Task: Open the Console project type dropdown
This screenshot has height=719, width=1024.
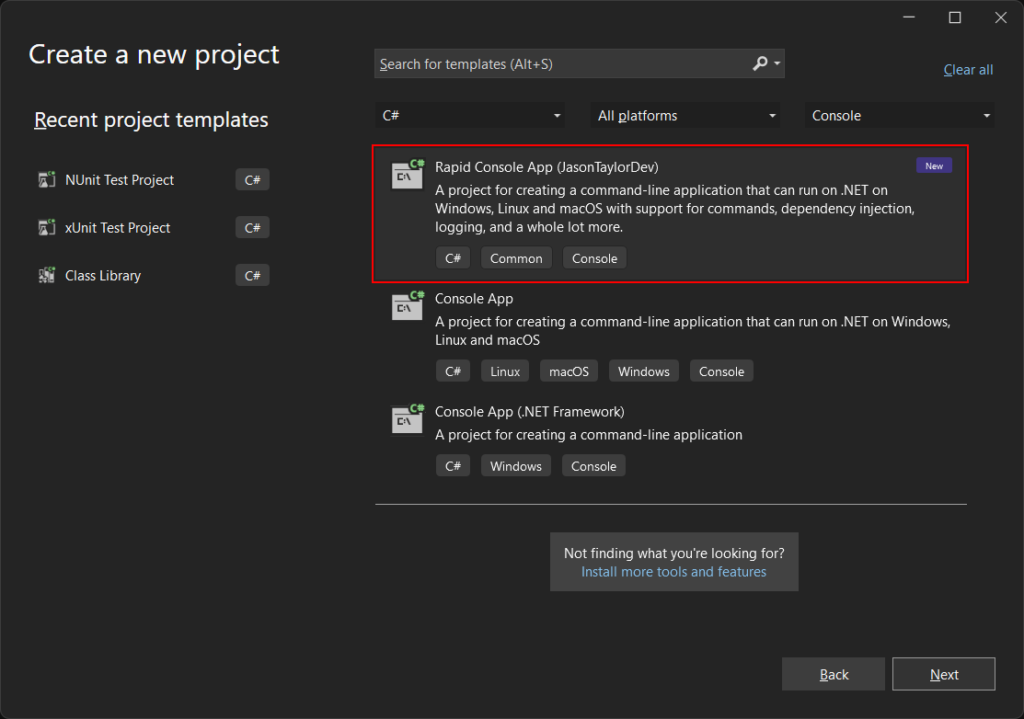Action: (x=899, y=116)
